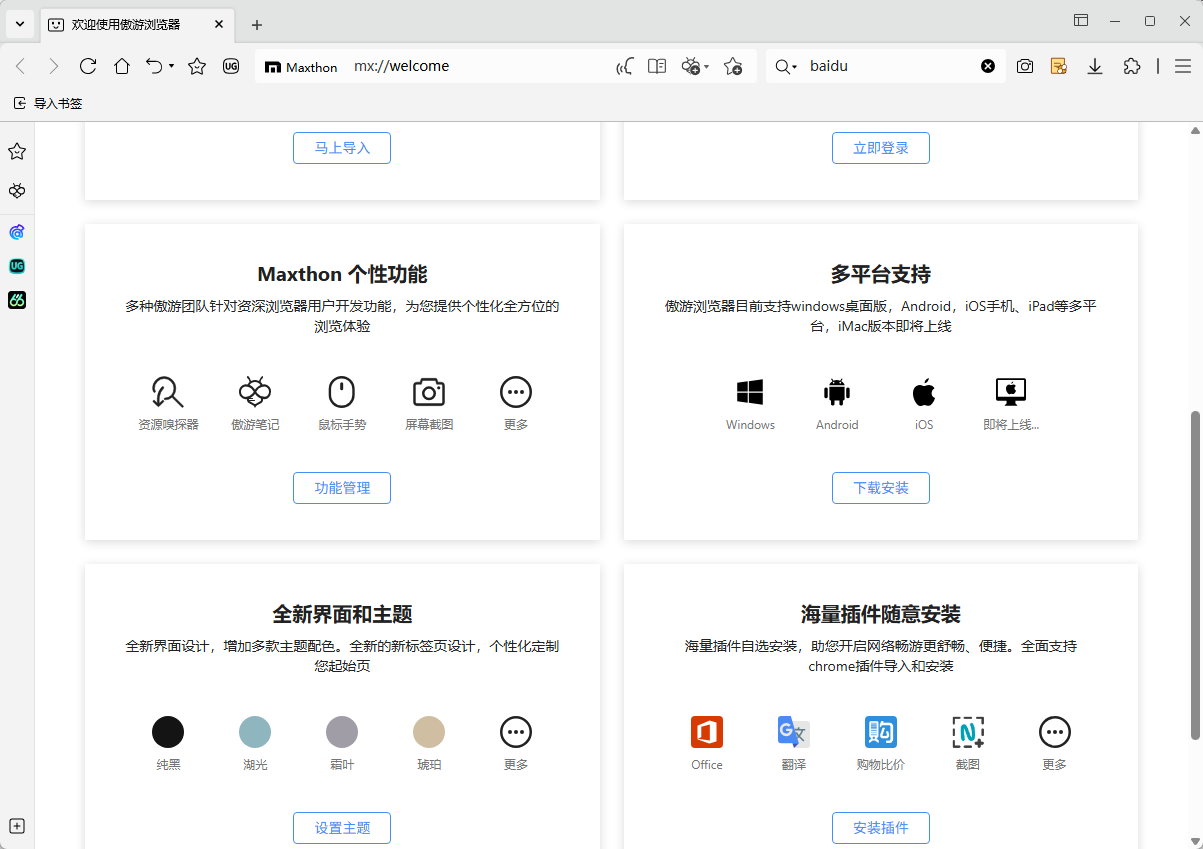Click the 马上导入 button
This screenshot has width=1203, height=849.
click(342, 148)
